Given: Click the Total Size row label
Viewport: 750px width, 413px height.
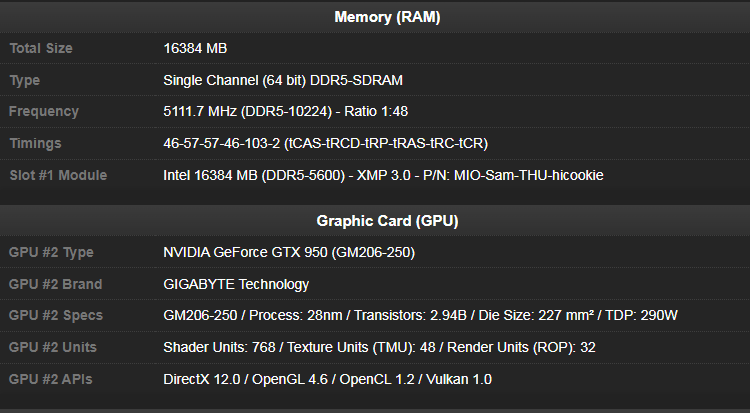Looking at the screenshot, I should pos(41,48).
